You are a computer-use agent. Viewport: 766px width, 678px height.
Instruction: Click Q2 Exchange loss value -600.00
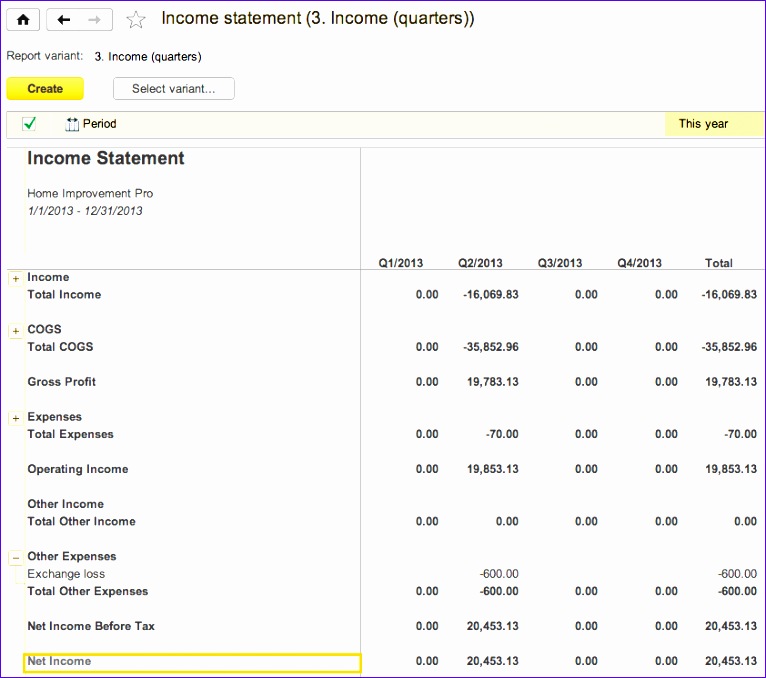tap(499, 573)
